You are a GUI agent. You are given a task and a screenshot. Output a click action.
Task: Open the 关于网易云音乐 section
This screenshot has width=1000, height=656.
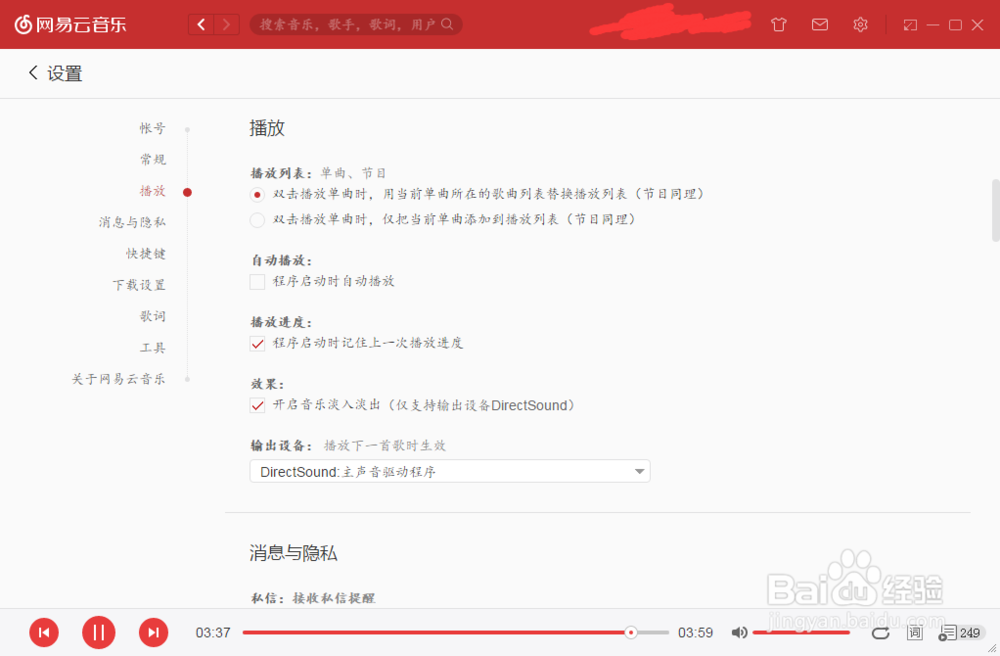118,379
